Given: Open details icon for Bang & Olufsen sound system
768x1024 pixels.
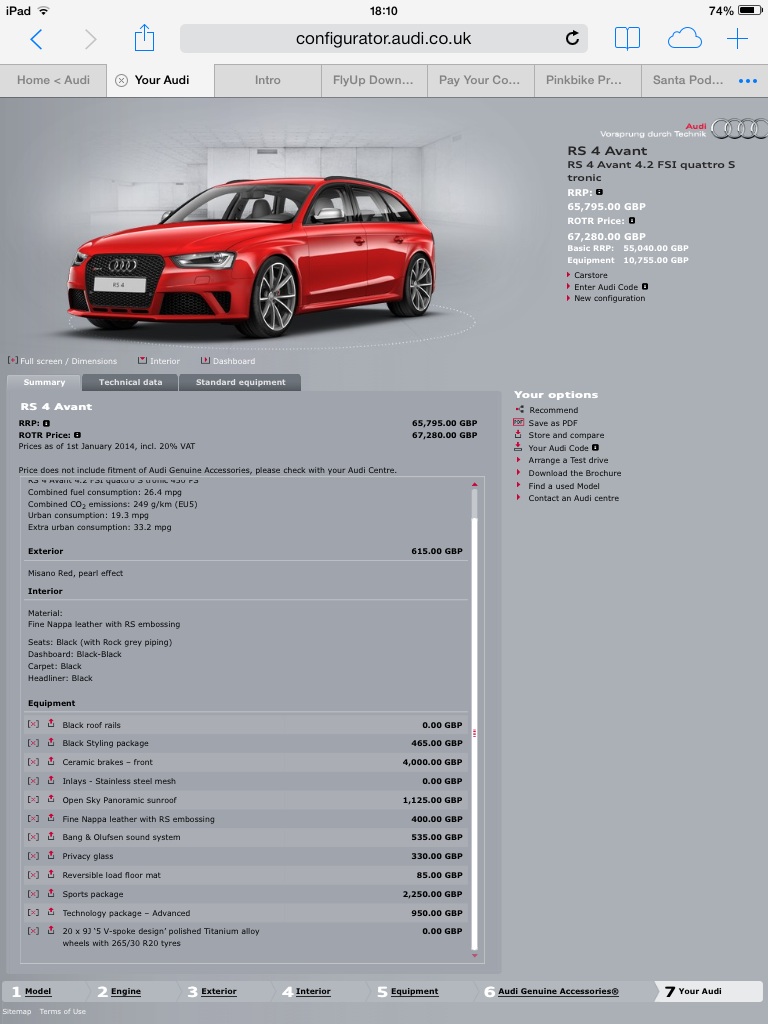Looking at the screenshot, I should coord(51,837).
